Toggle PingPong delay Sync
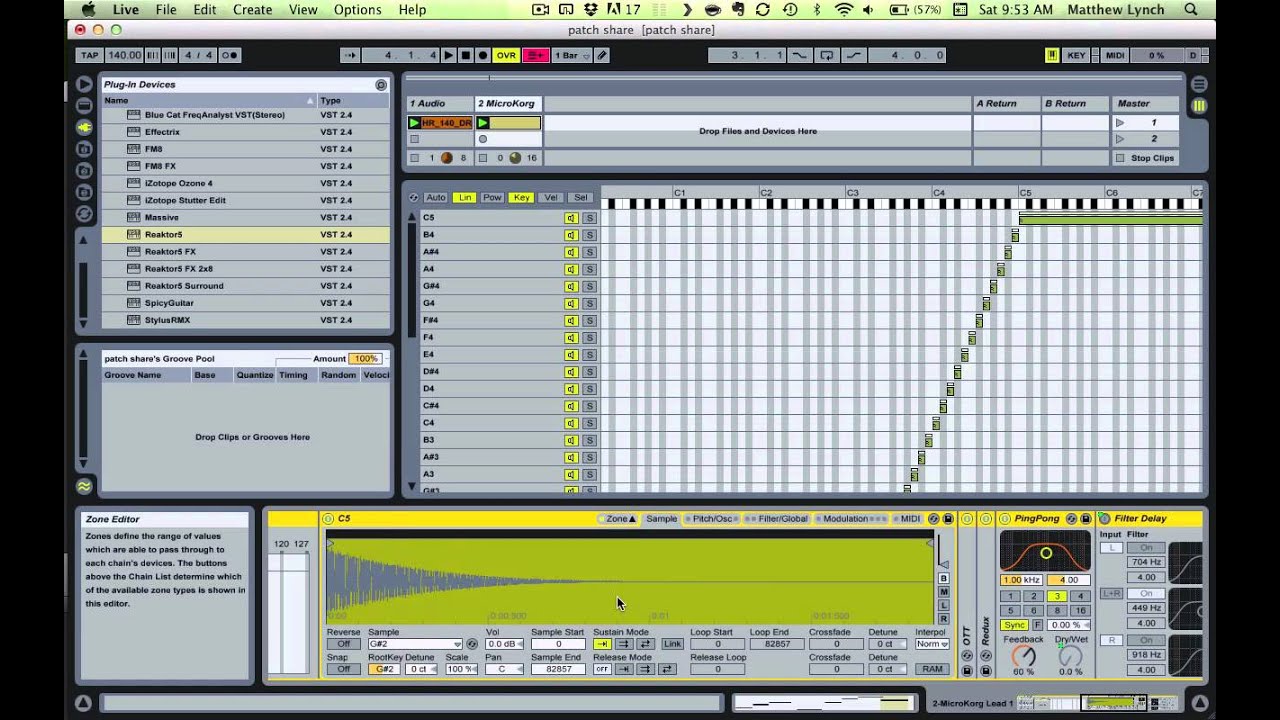This screenshot has width=1280, height=720. tap(1015, 625)
